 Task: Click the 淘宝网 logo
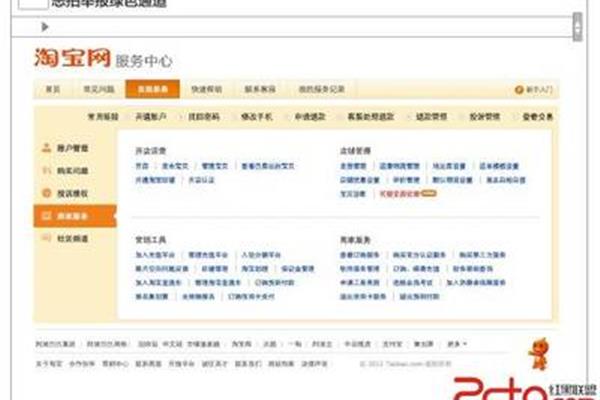point(72,58)
